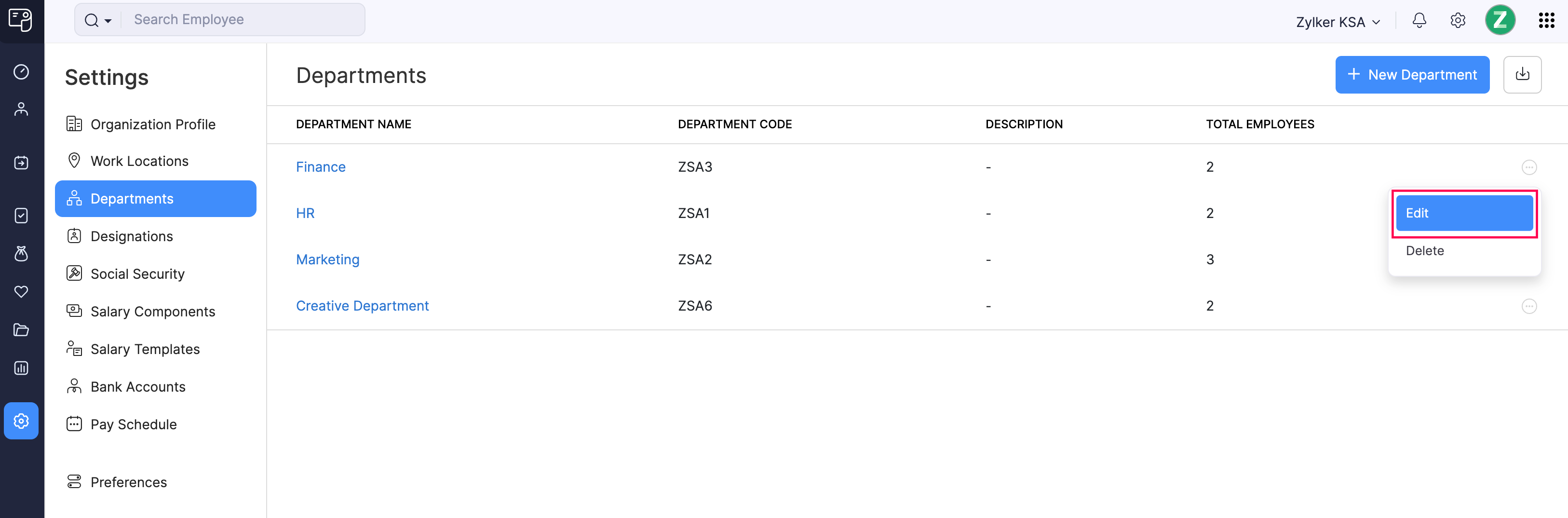Viewport: 1568px width, 518px height.
Task: Click the New Department button
Action: 1412,74
